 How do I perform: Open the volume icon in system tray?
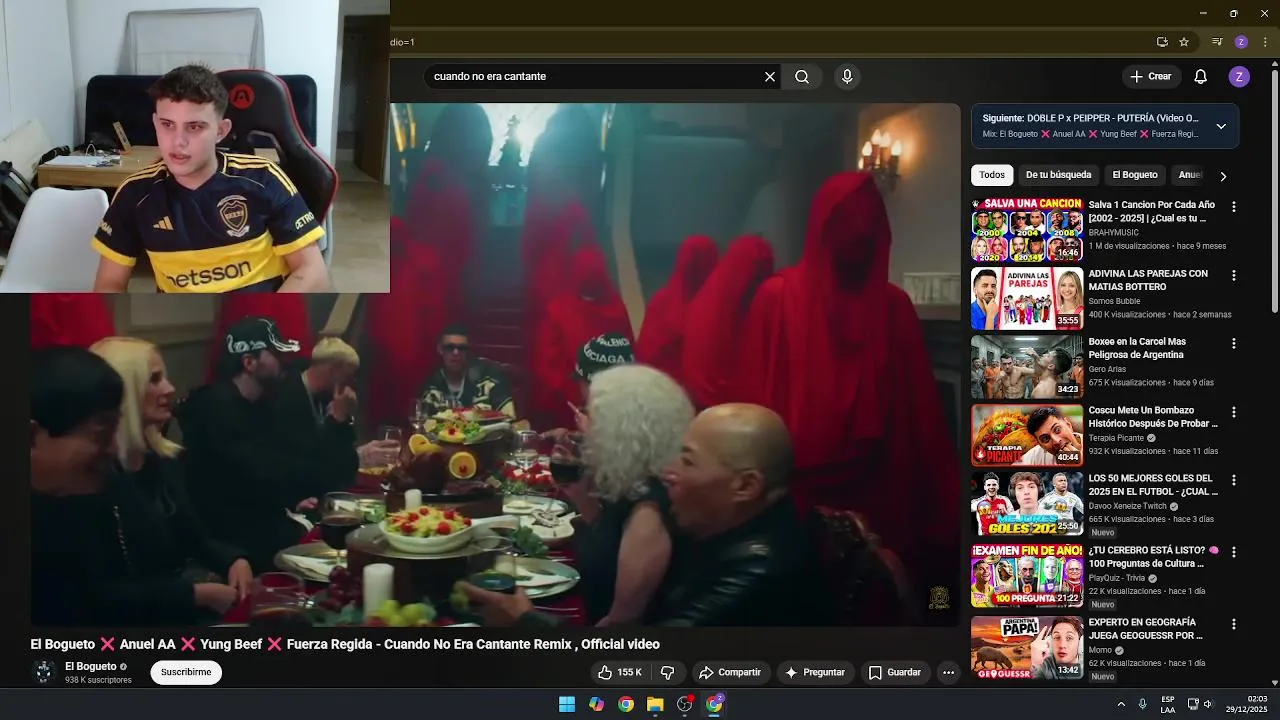click(x=1208, y=704)
